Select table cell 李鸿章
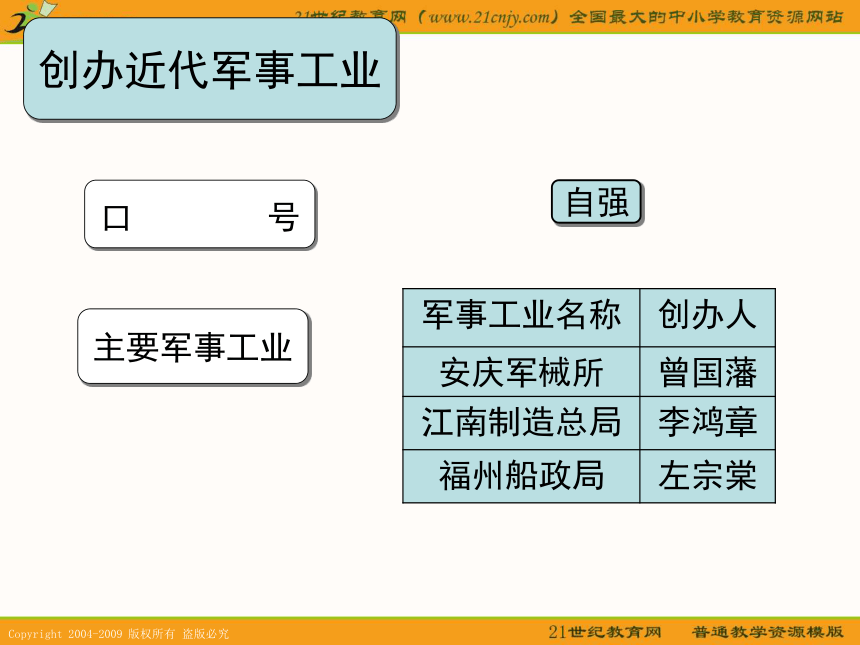 (x=708, y=423)
